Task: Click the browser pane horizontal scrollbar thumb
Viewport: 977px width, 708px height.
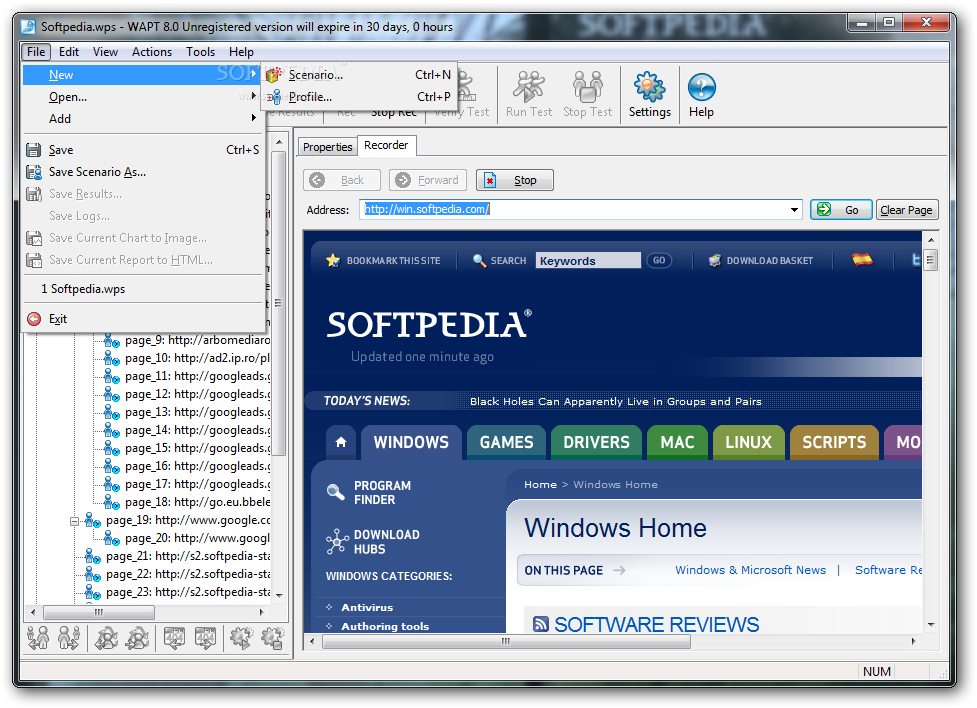Action: coord(506,641)
